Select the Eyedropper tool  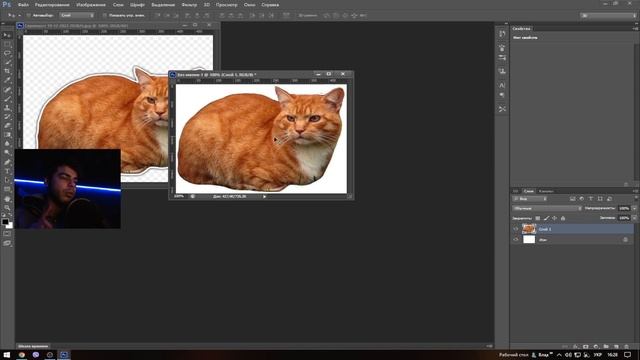coord(7,80)
